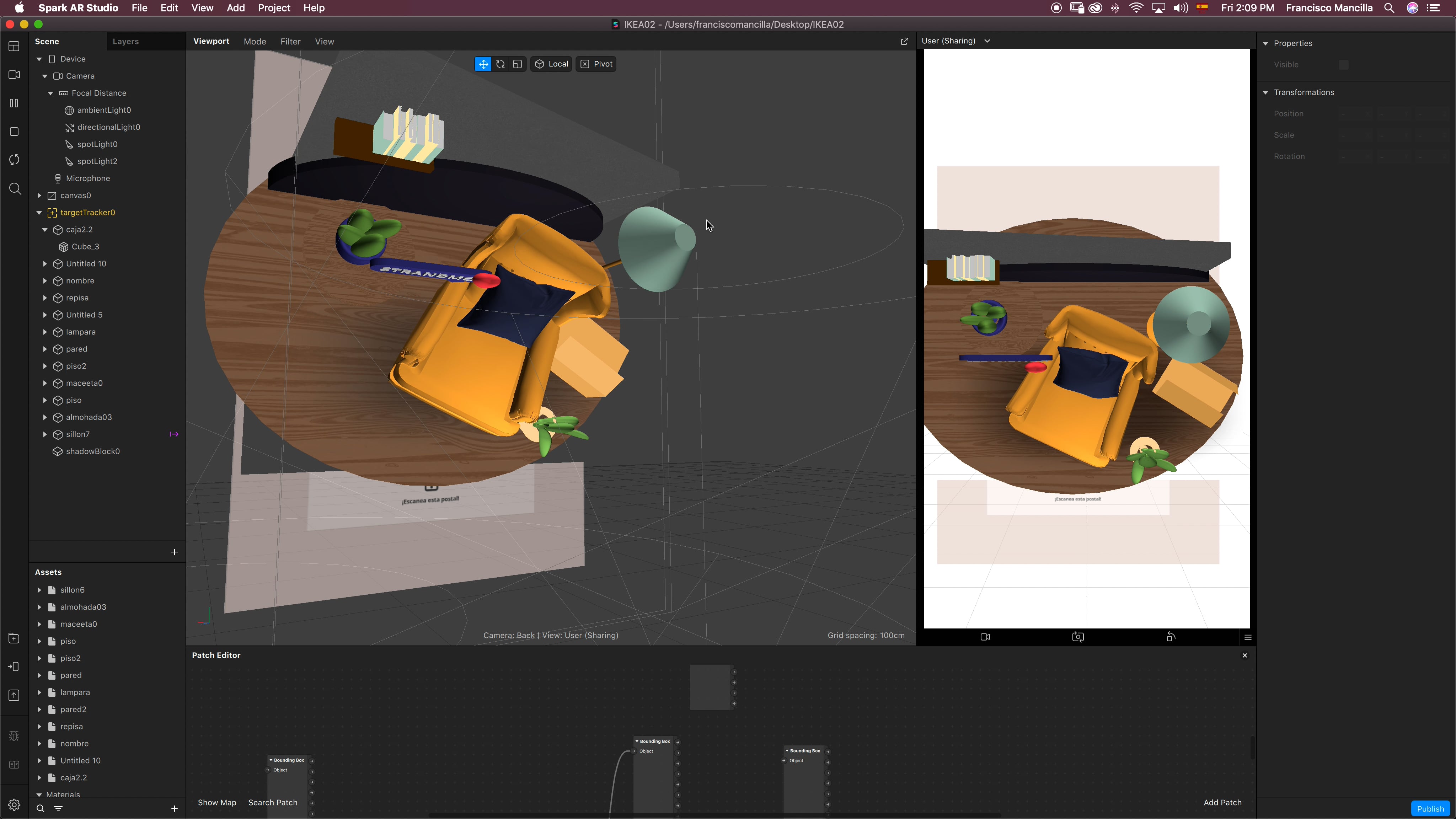
Task: Click the upload/export icon in left sidebar
Action: pyautogui.click(x=14, y=695)
